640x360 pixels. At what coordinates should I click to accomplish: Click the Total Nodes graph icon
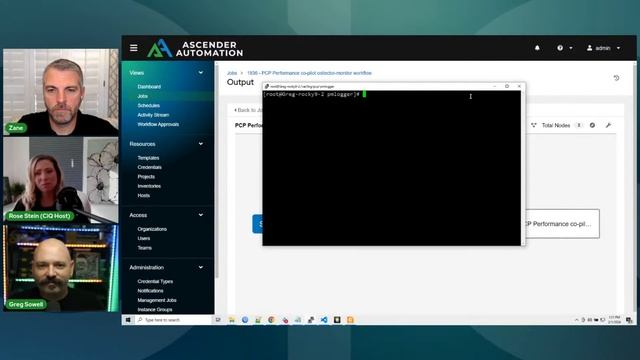coord(534,125)
